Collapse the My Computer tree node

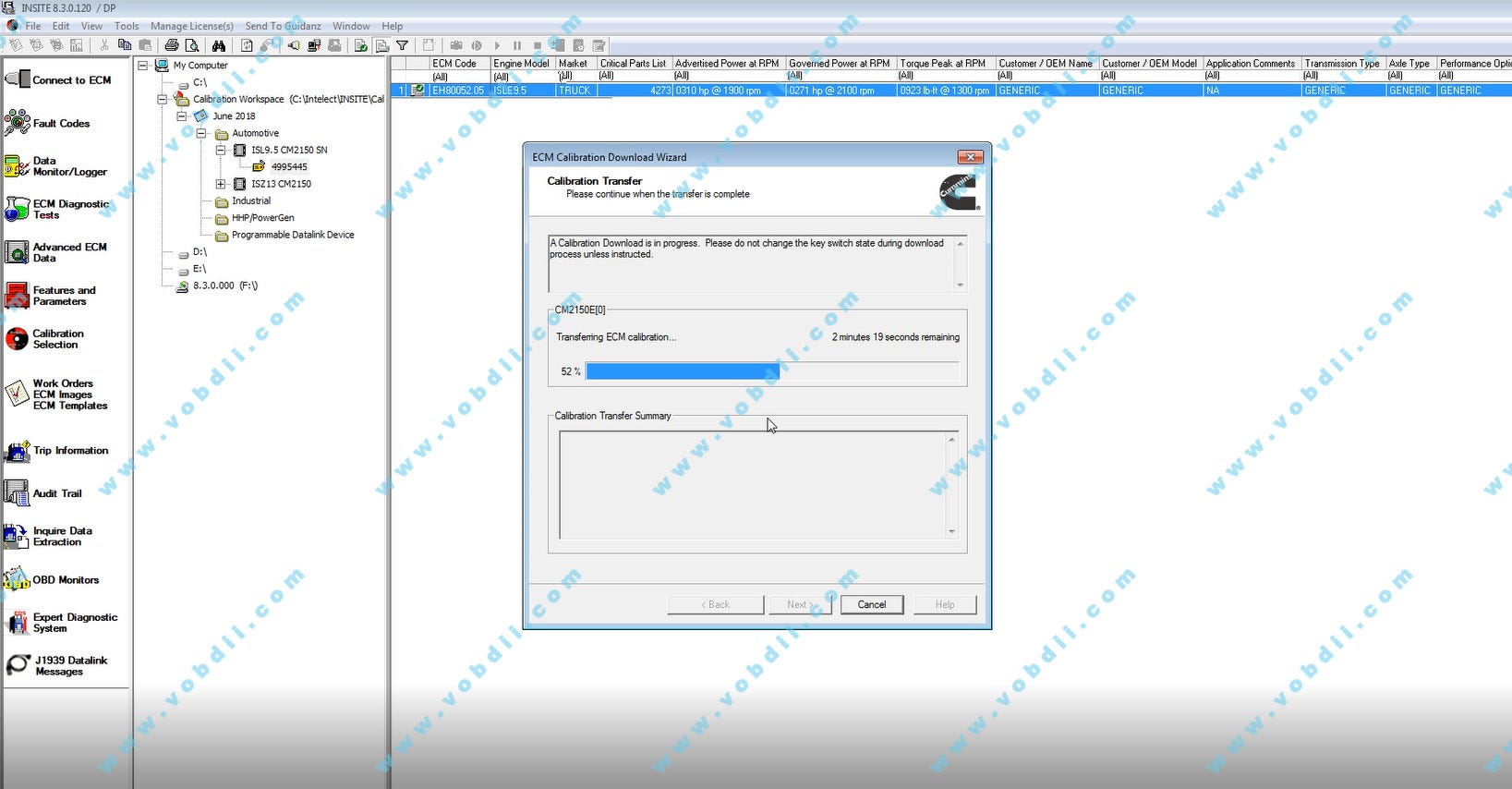point(143,66)
